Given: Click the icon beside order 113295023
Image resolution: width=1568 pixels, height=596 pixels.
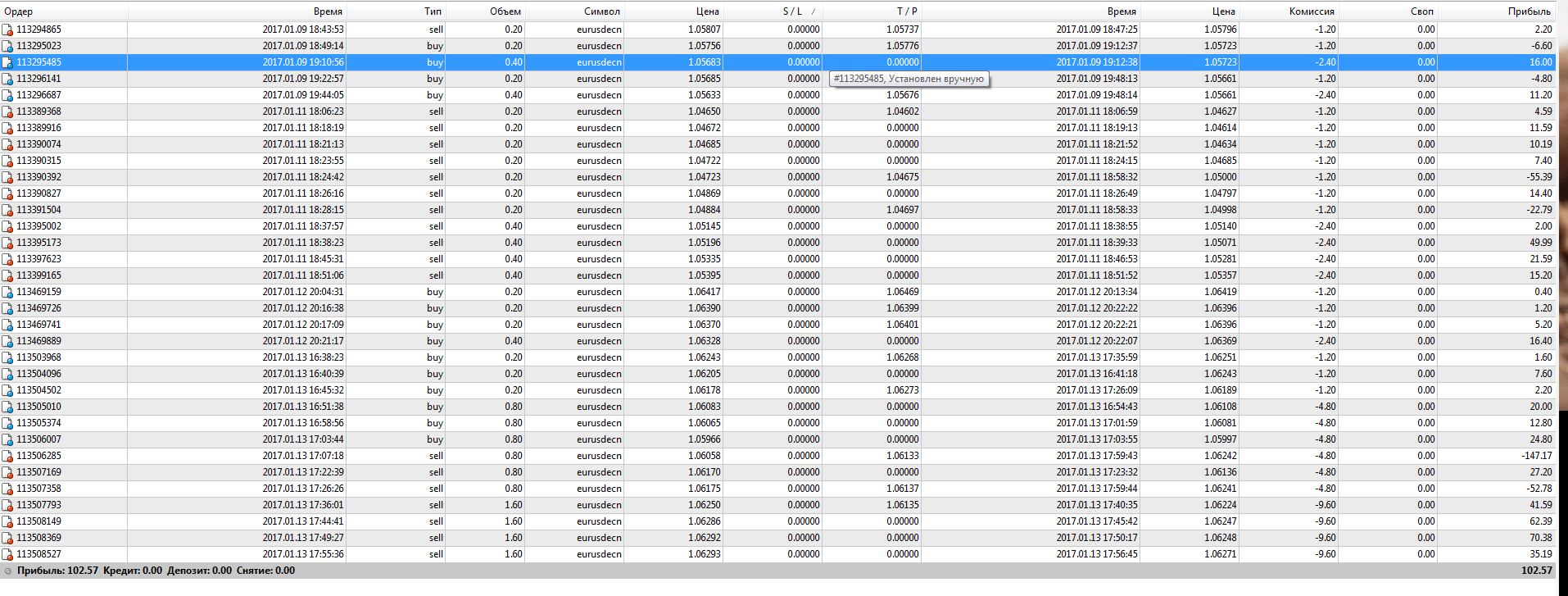Looking at the screenshot, I should (7, 46).
